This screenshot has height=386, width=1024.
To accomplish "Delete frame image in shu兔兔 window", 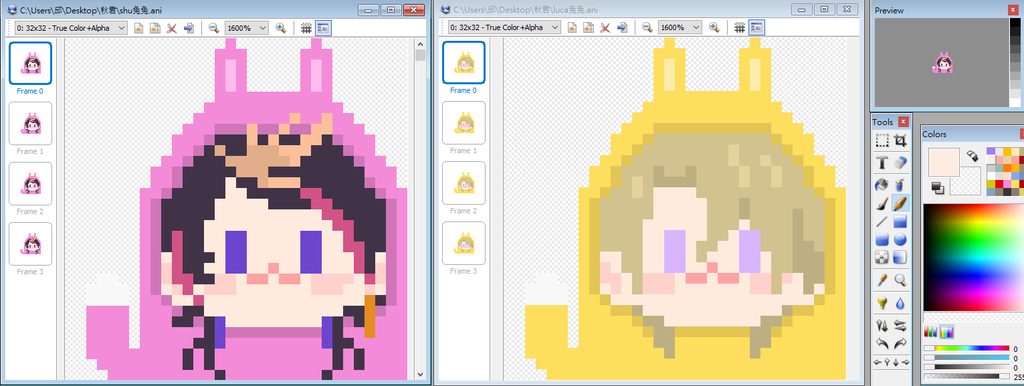I will pos(172,27).
